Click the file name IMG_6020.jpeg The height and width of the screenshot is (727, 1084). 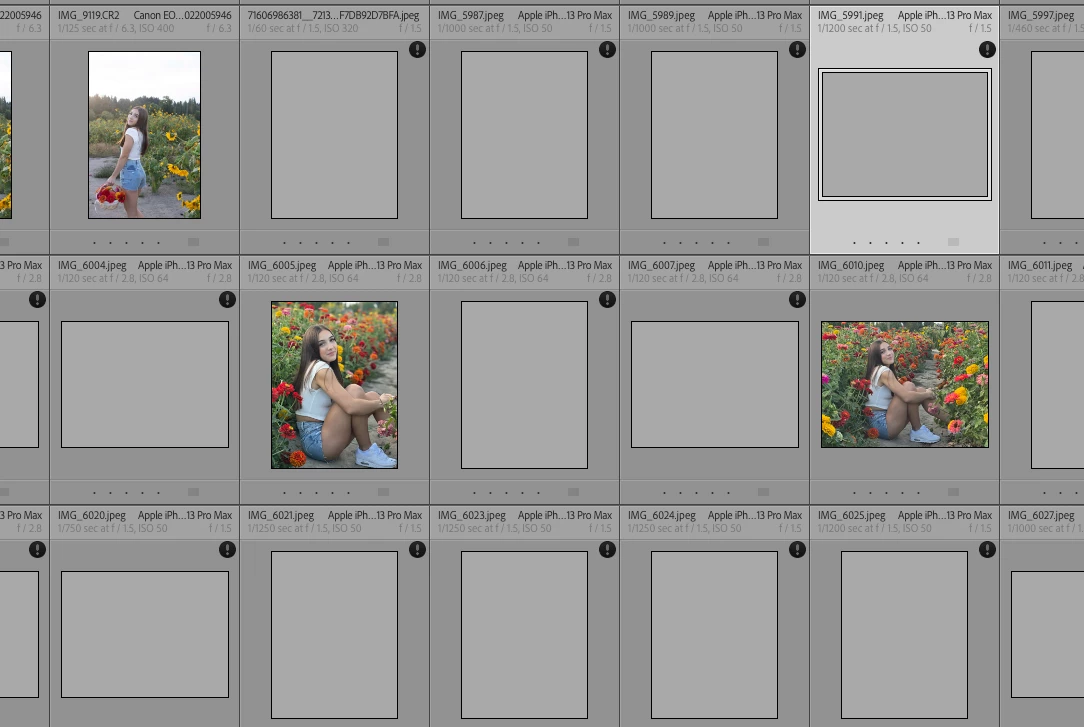92,516
